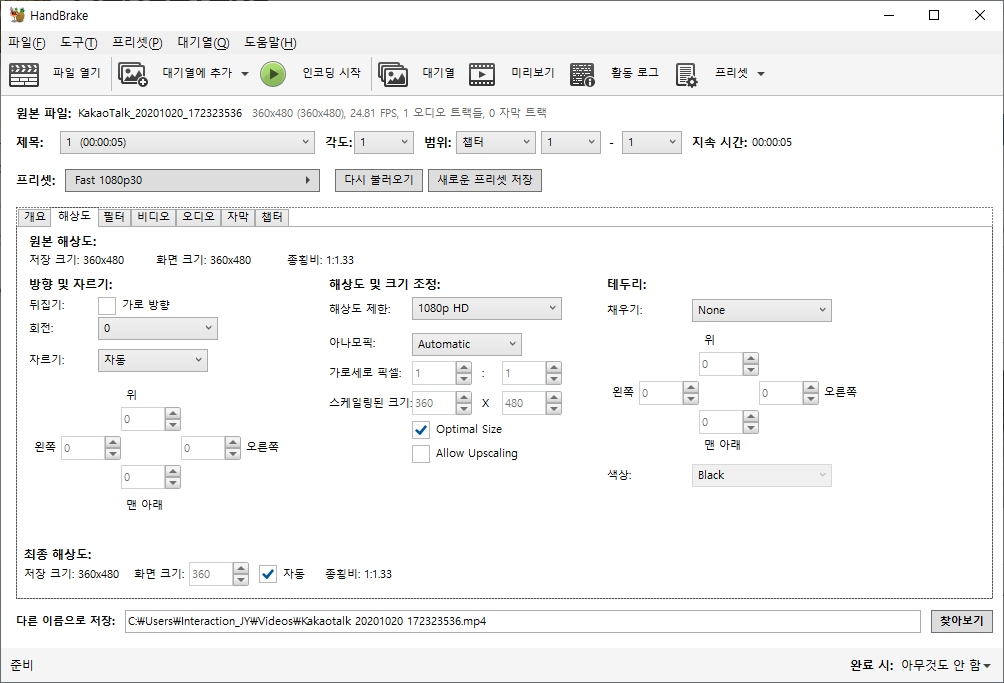This screenshot has width=1004, height=683.
Task: Increase the 화면 크기 360 stepper
Action: (x=241, y=568)
